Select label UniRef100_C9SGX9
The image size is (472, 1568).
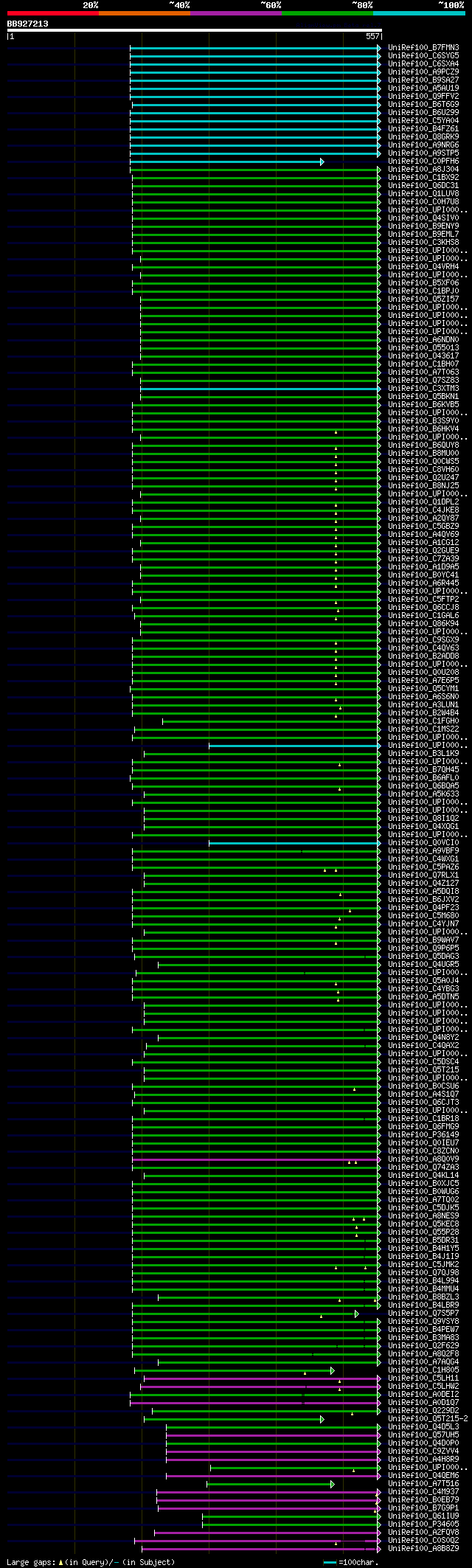[423, 640]
